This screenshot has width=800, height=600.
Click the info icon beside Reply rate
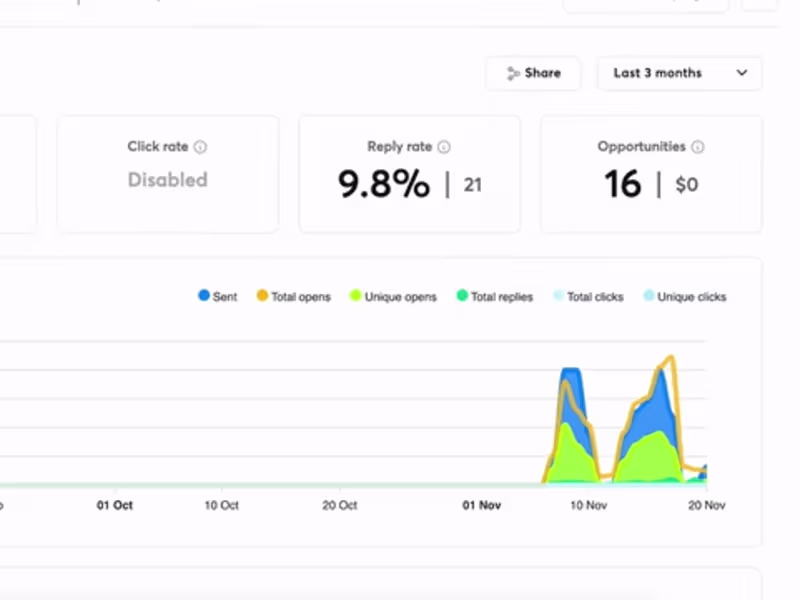(444, 147)
